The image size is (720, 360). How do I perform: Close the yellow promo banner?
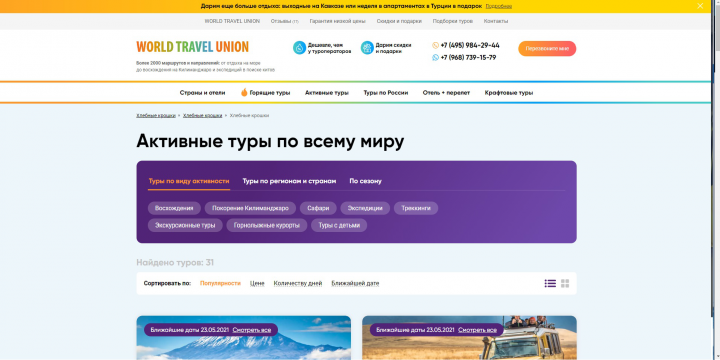click(x=700, y=6)
